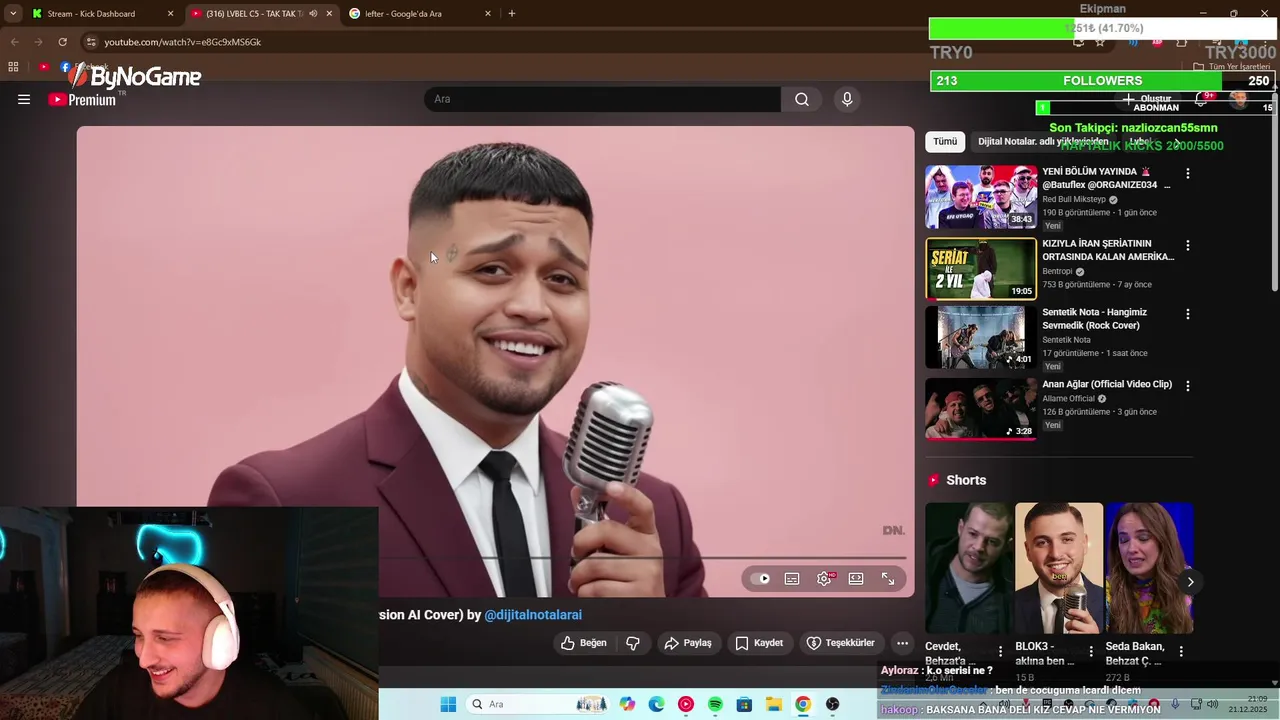Viewport: 1280px width, 720px height.
Task: Show more filter chips with the chevron
Action: [1178, 142]
